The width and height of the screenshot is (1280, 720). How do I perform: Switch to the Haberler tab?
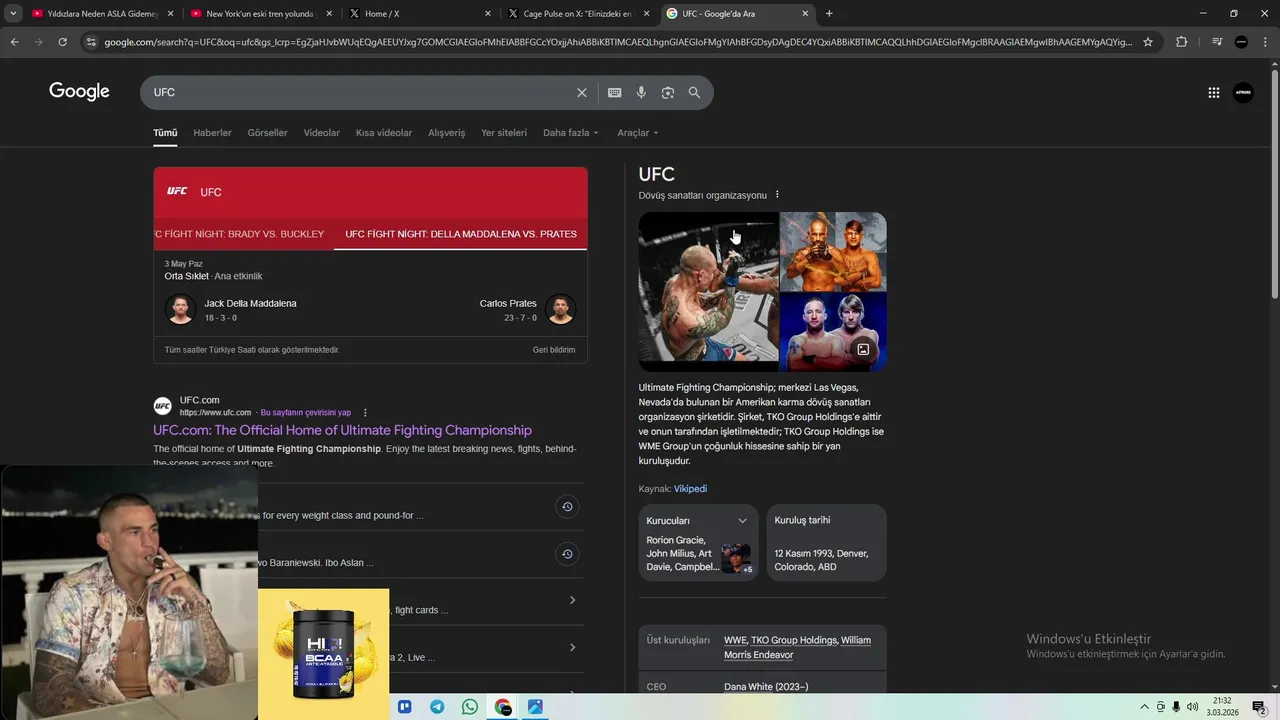click(212, 132)
